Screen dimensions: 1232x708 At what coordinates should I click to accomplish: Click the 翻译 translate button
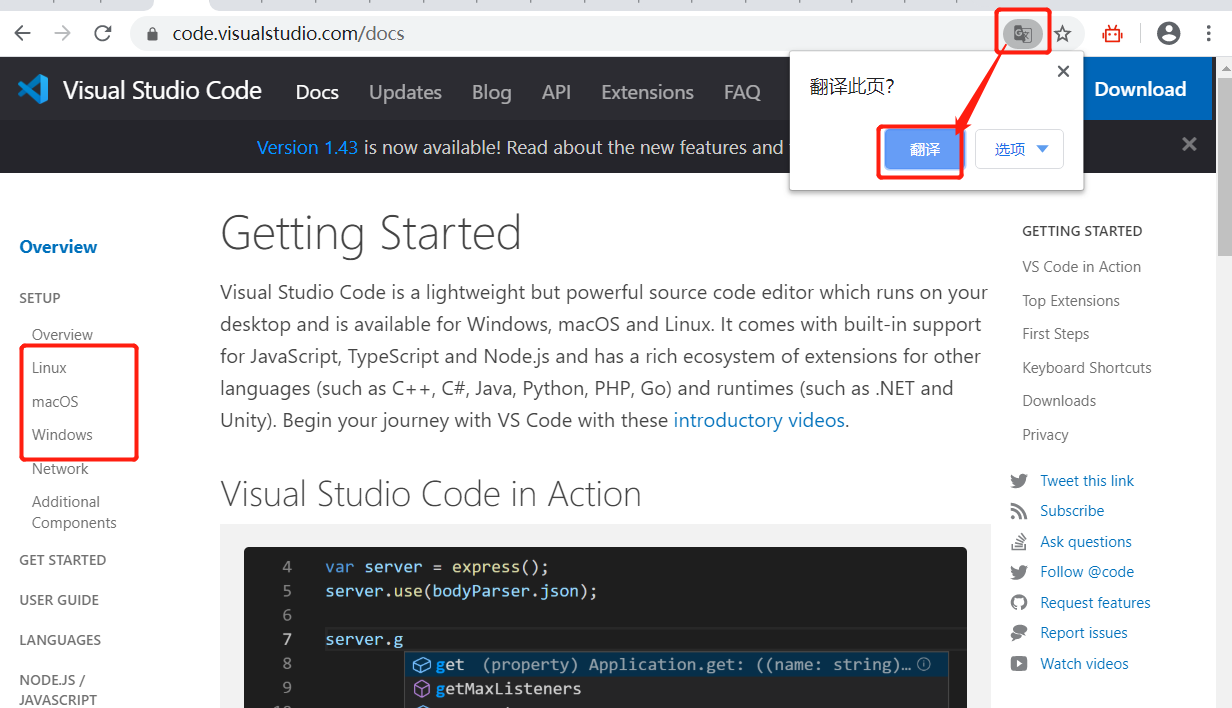click(x=924, y=150)
